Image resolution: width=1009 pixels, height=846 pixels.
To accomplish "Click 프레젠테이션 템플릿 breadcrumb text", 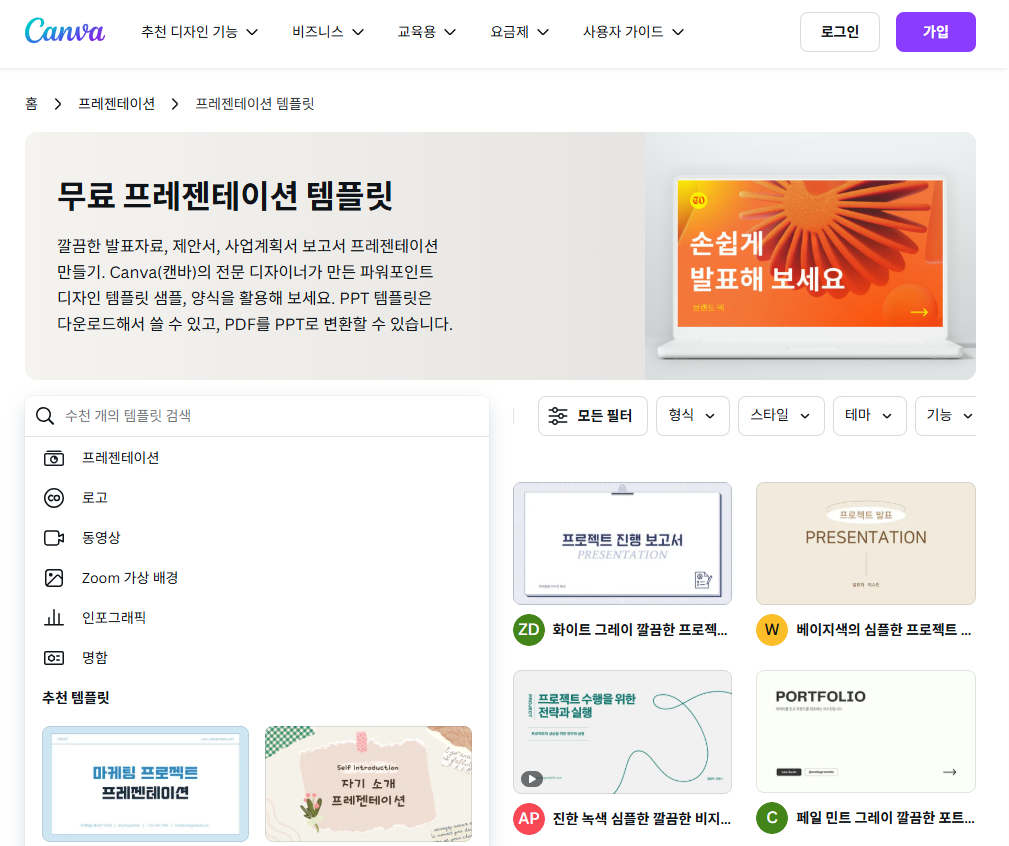I will 255,104.
